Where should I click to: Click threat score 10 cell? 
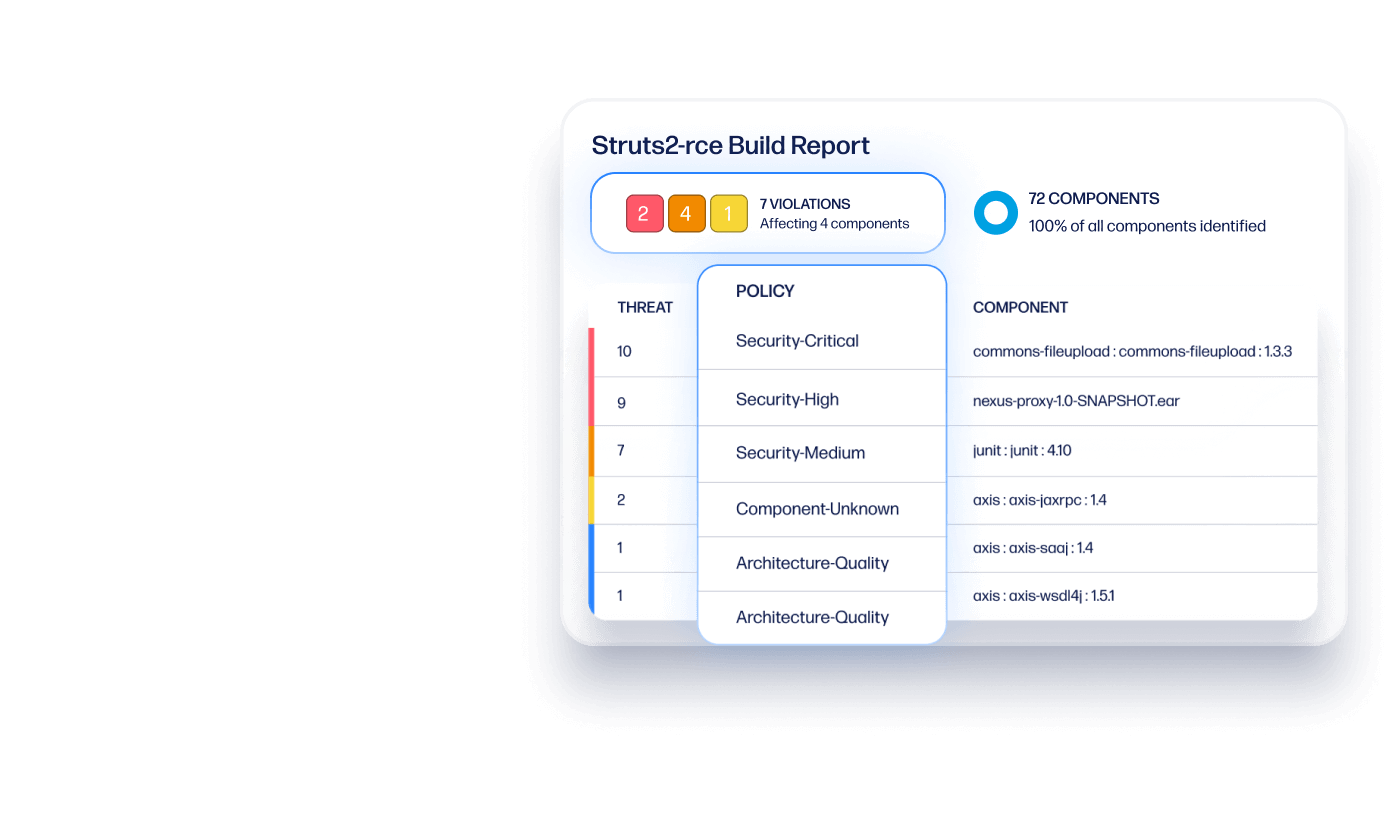point(624,352)
